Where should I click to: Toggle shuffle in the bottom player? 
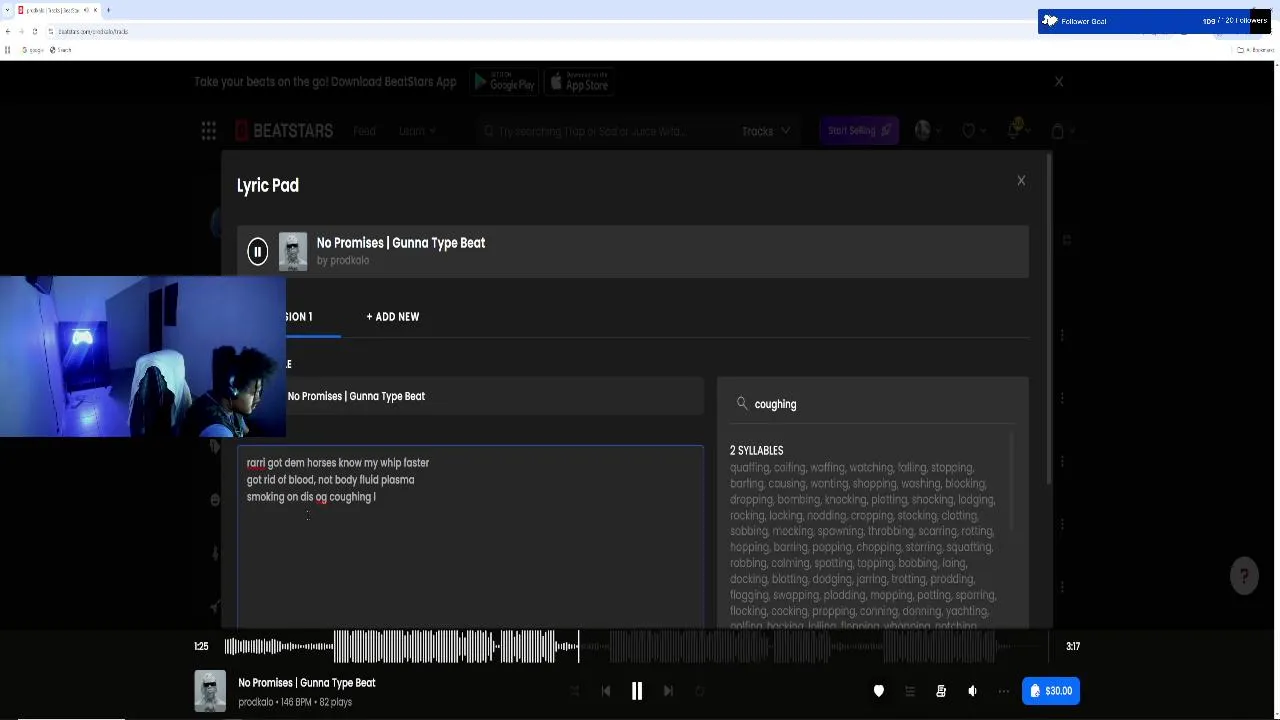tap(574, 691)
